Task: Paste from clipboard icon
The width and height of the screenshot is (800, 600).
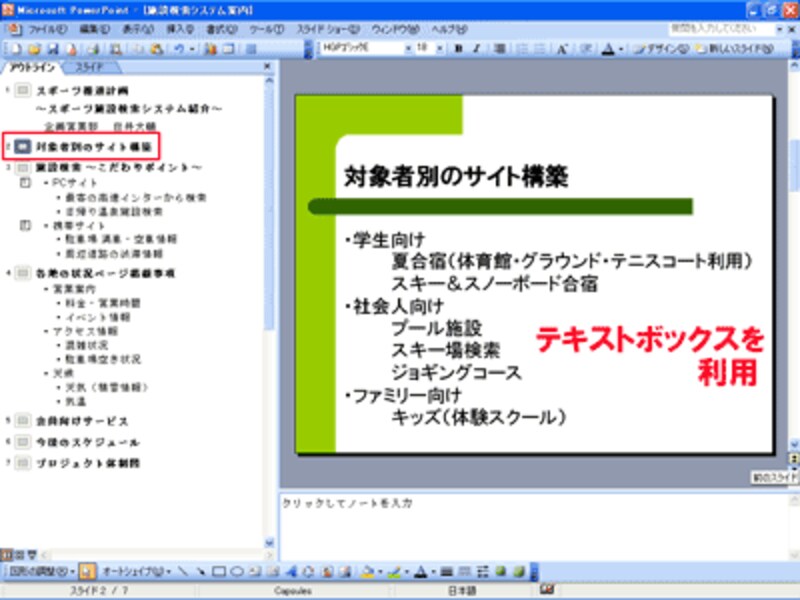Action: click(157, 49)
